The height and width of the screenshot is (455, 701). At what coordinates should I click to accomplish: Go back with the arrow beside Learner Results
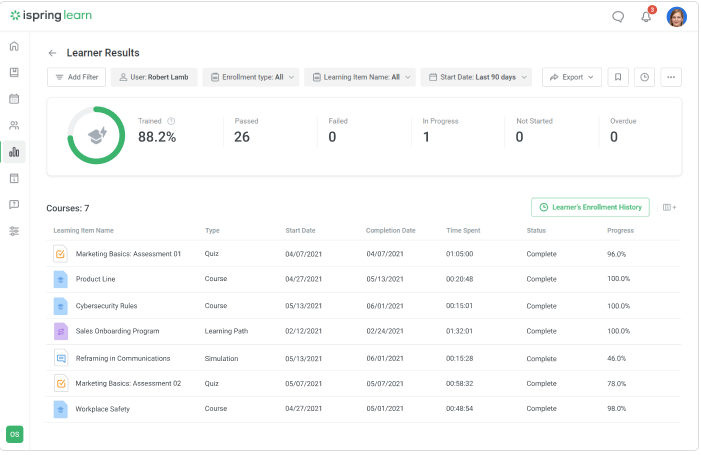(52, 53)
